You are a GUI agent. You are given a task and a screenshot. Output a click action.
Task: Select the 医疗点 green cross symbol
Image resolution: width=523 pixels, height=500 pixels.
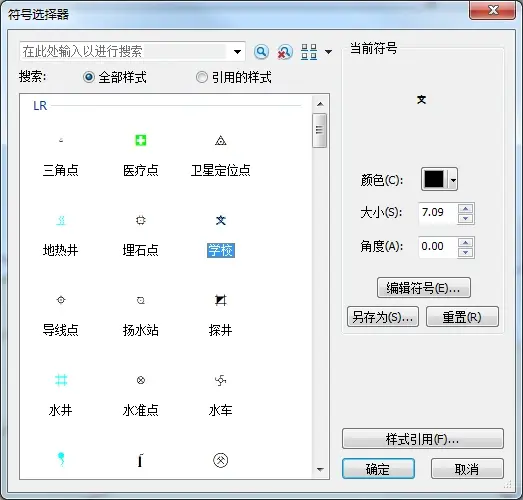[140, 140]
